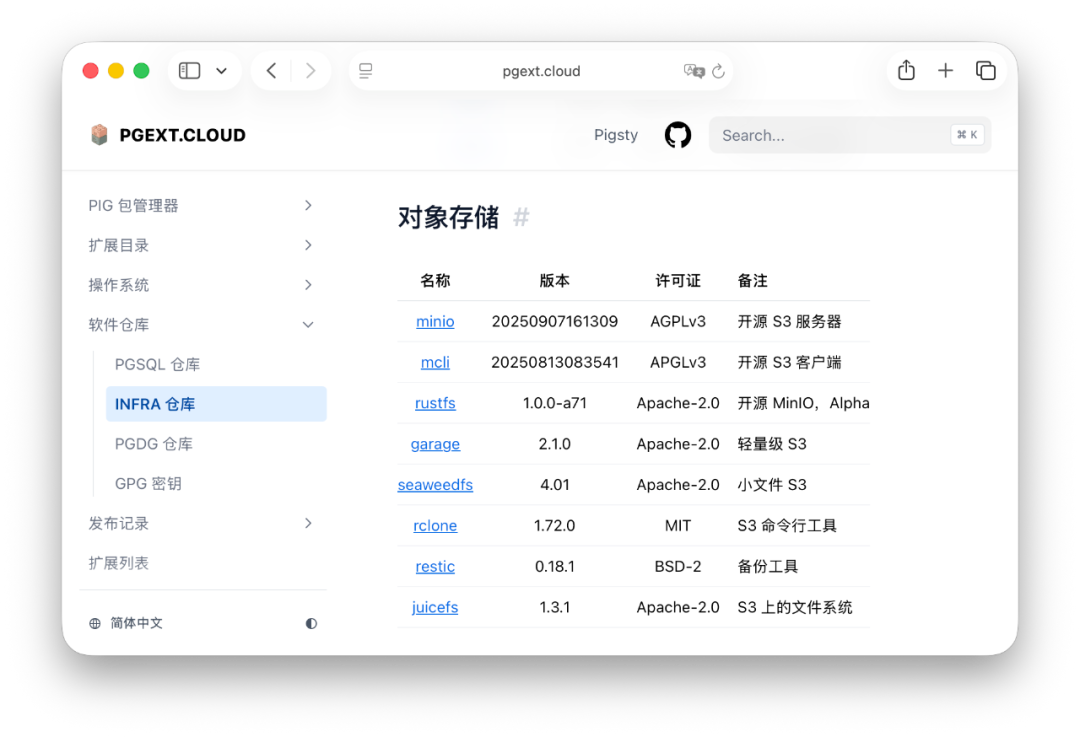Click the AGPLv3 license cell
Viewport: 1080px width, 737px height.
pos(678,322)
